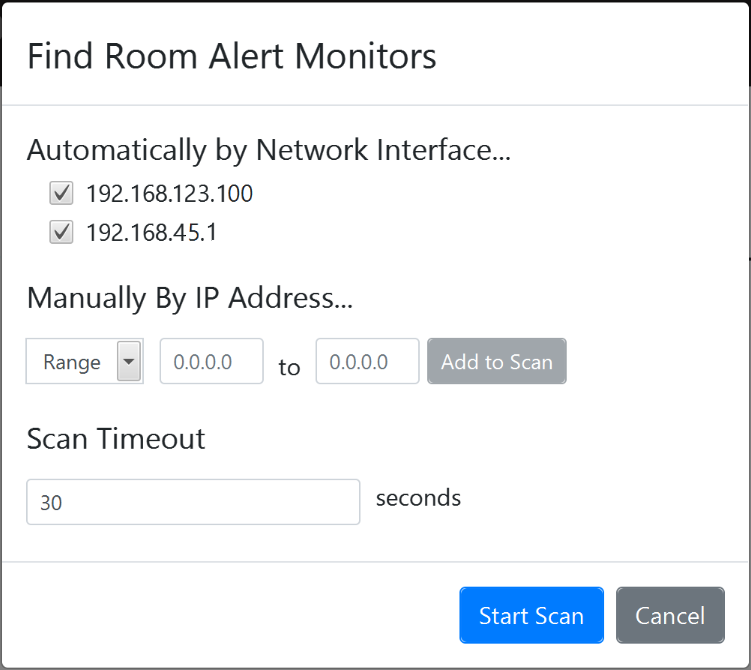751x670 pixels.
Task: Click the 'to' label between IP fields
Action: [289, 367]
